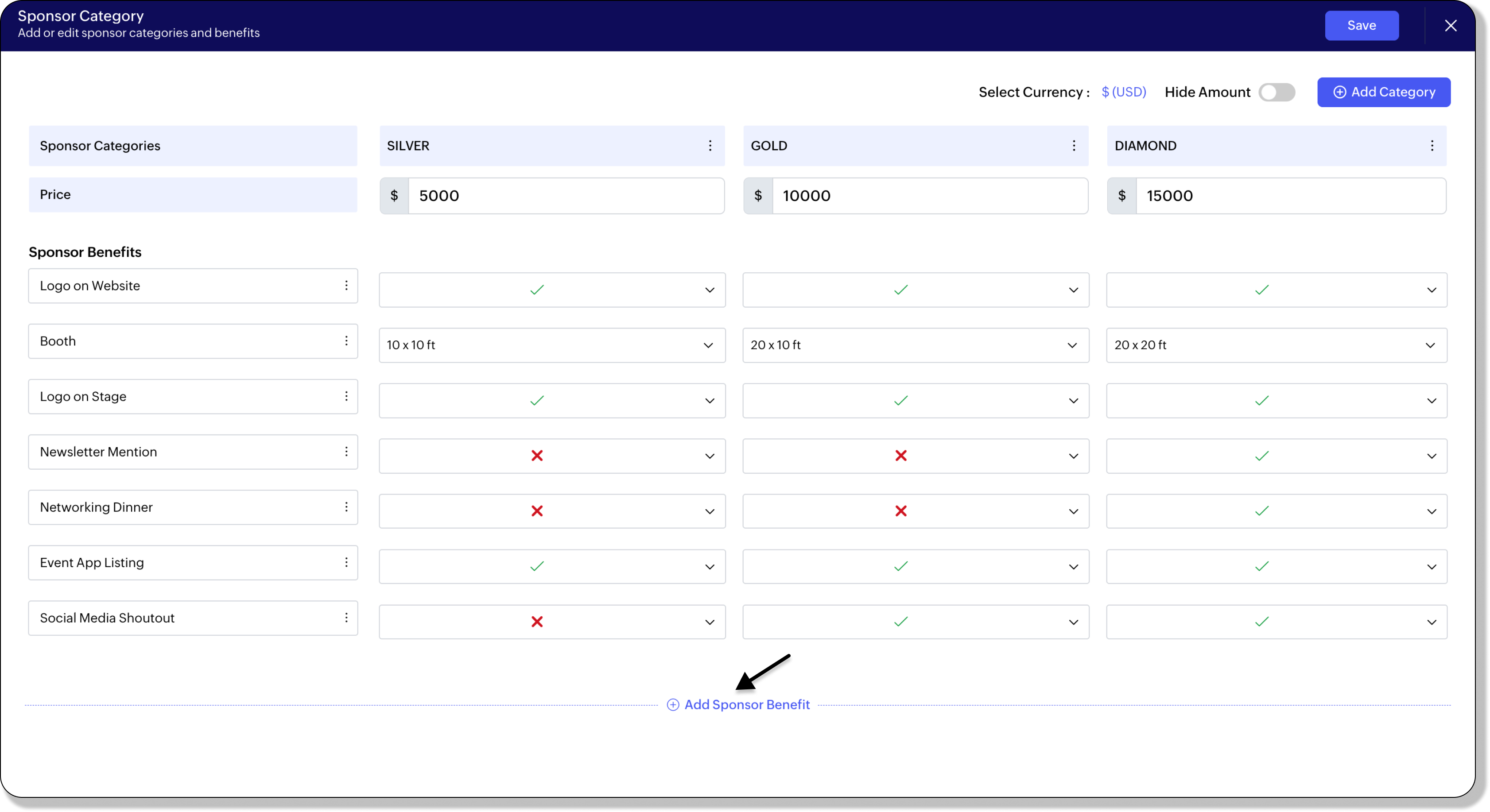
Task: Change currency via $ (USD) link
Action: click(1123, 93)
